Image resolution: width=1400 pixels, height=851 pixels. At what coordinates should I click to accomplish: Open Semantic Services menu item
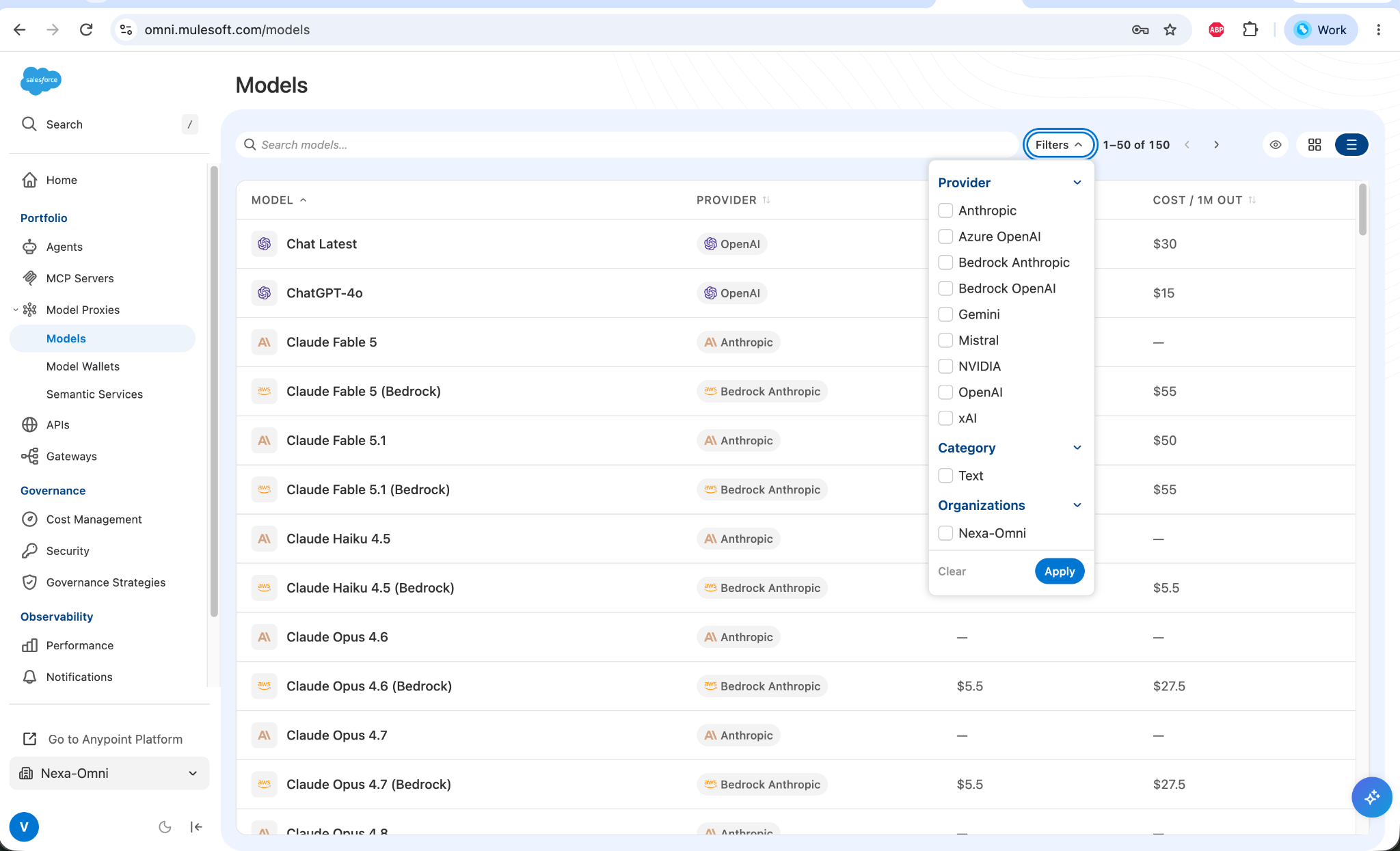[94, 394]
